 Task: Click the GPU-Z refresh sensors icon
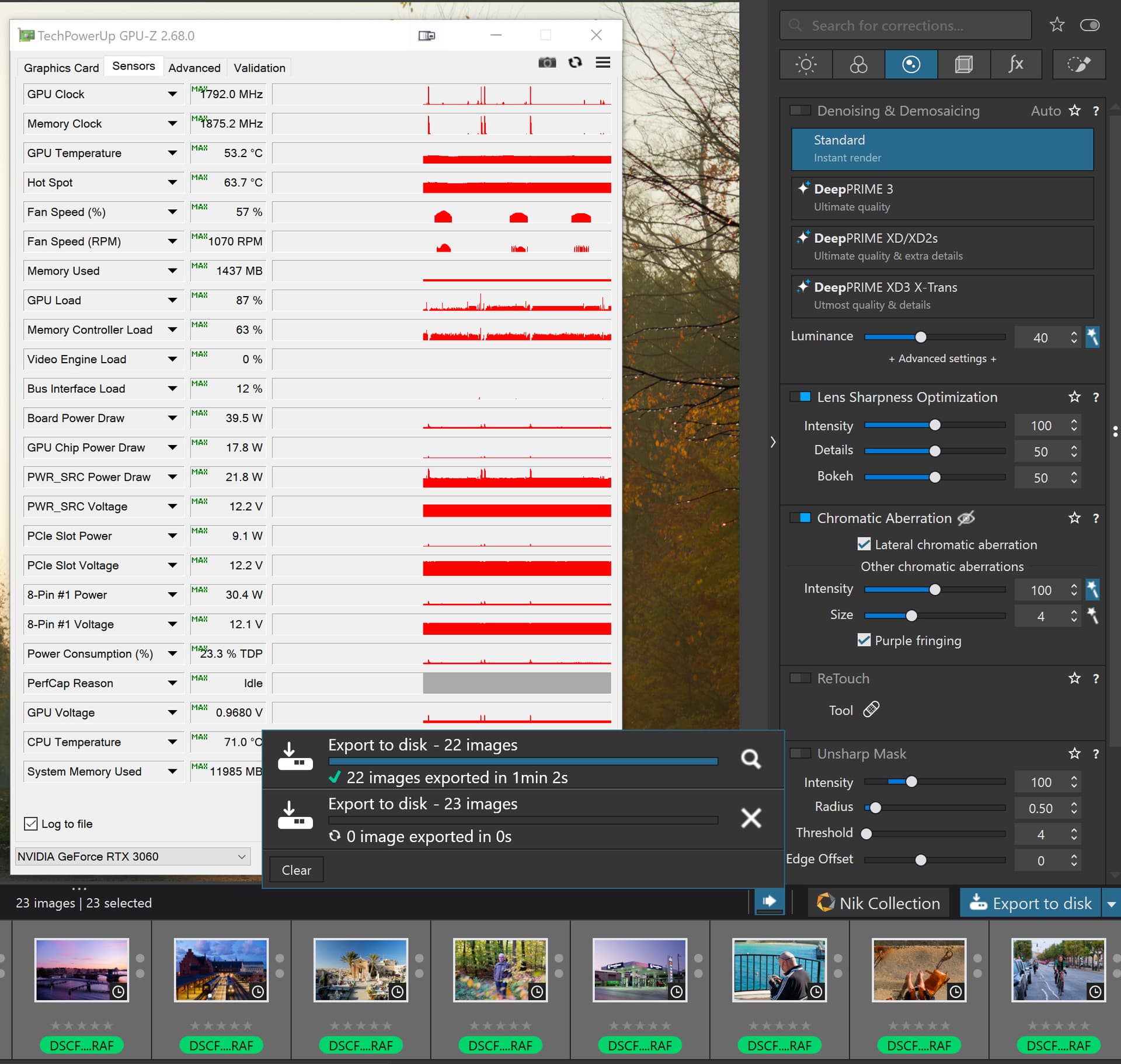pyautogui.click(x=575, y=62)
